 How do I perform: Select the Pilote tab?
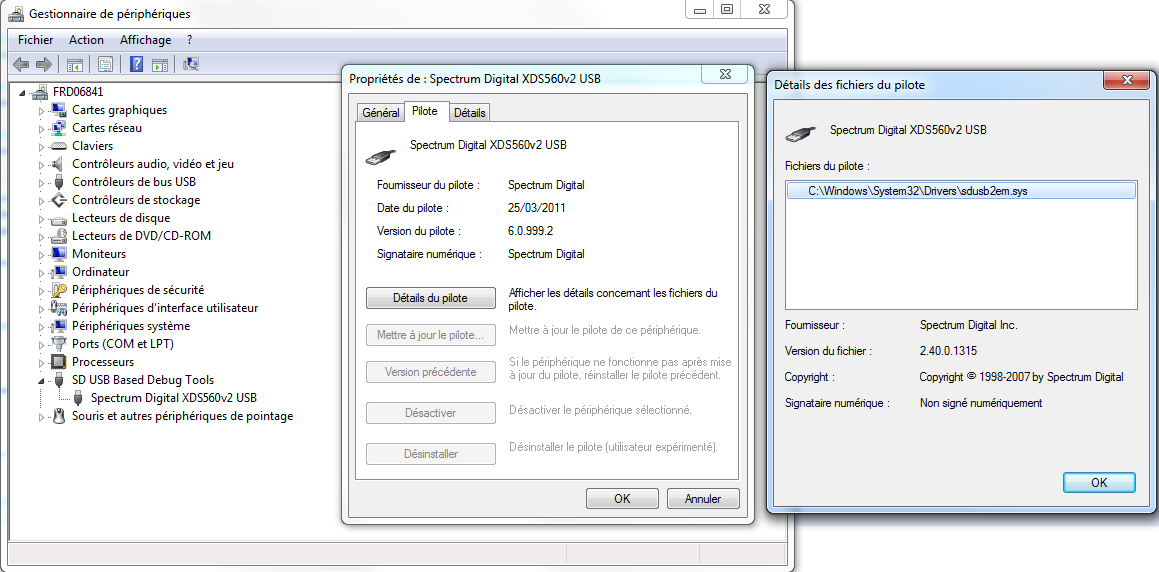(425, 112)
